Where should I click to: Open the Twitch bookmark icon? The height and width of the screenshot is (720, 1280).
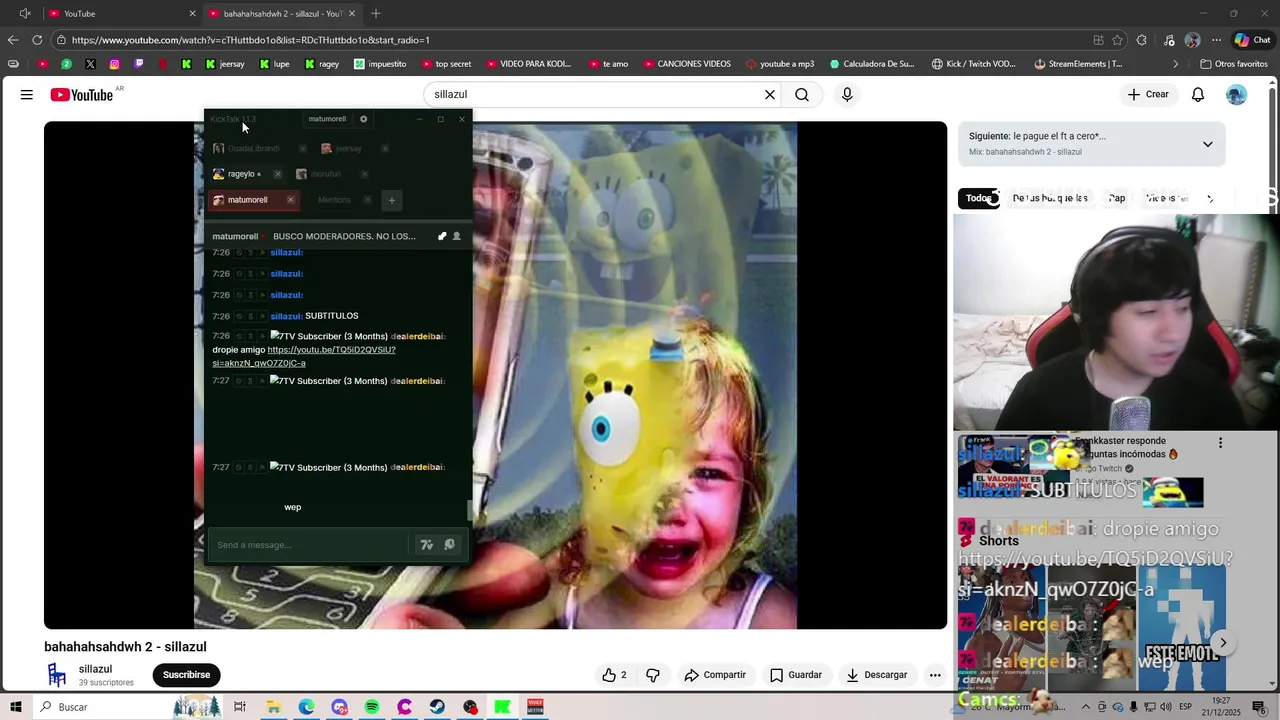139,64
